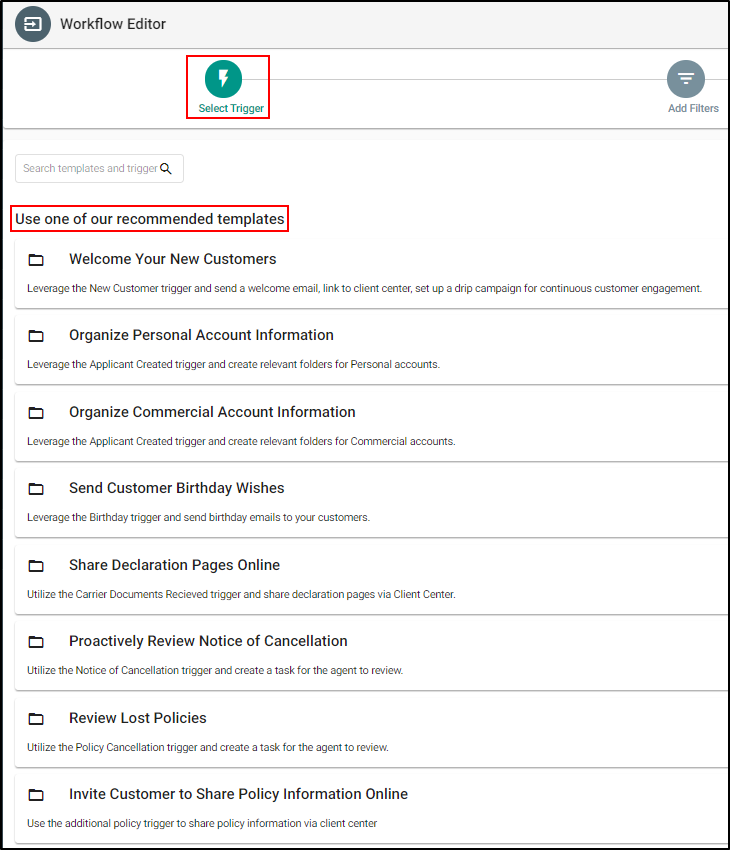Click the folder icon beside Send Customer Birthday Wishes
The width and height of the screenshot is (730, 850).
click(x=36, y=489)
